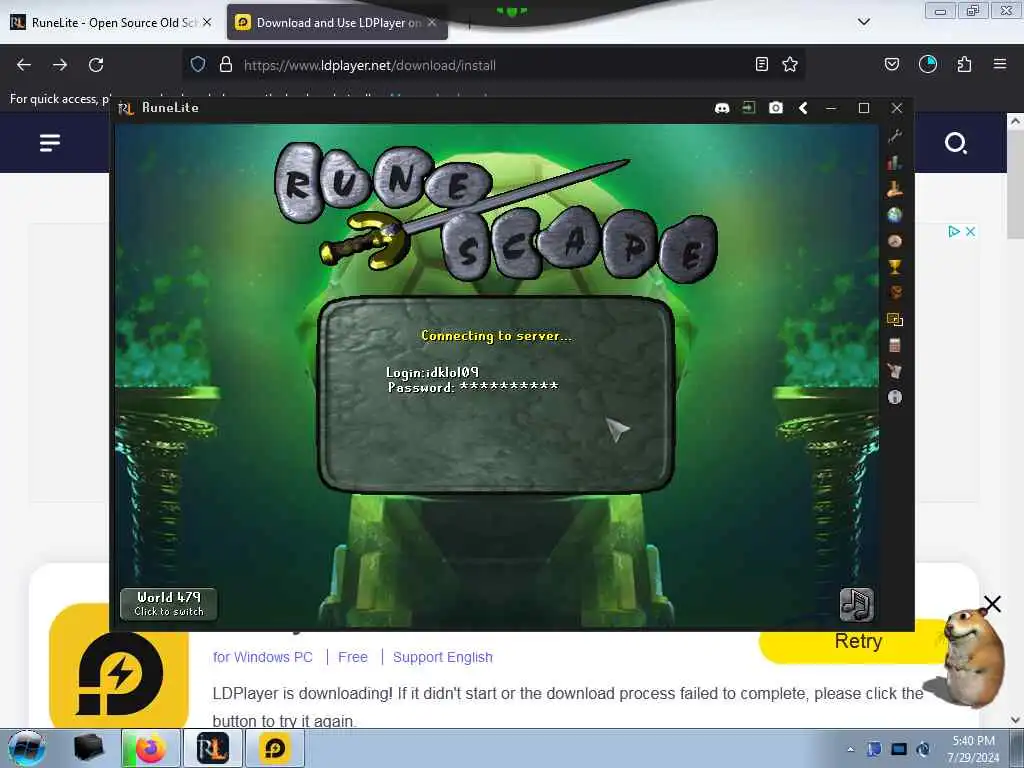Screen dimensions: 1024x768
Task: Open the Pocket save icon
Action: click(x=891, y=64)
